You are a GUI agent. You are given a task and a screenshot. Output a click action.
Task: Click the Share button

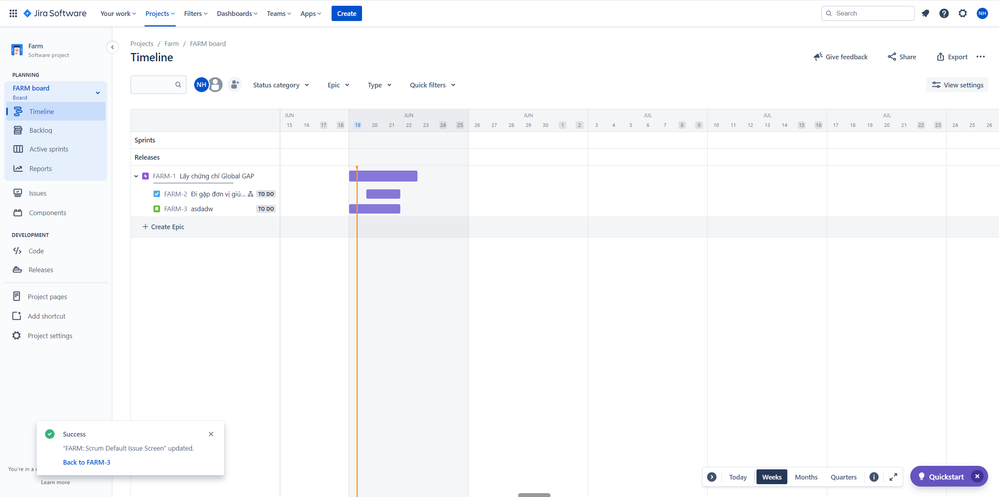[x=902, y=57]
